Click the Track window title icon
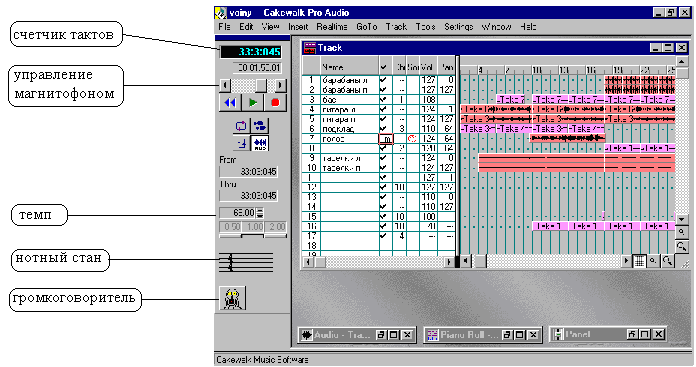 coord(309,48)
